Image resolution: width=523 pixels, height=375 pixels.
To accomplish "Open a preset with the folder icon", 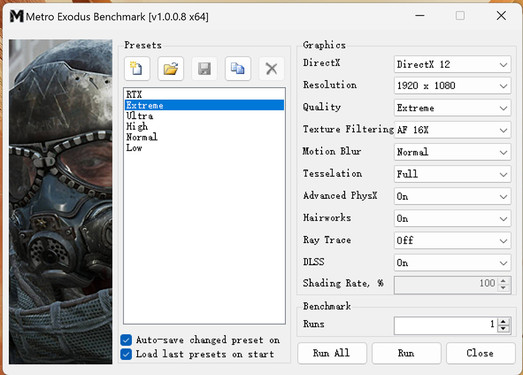I will point(171,69).
